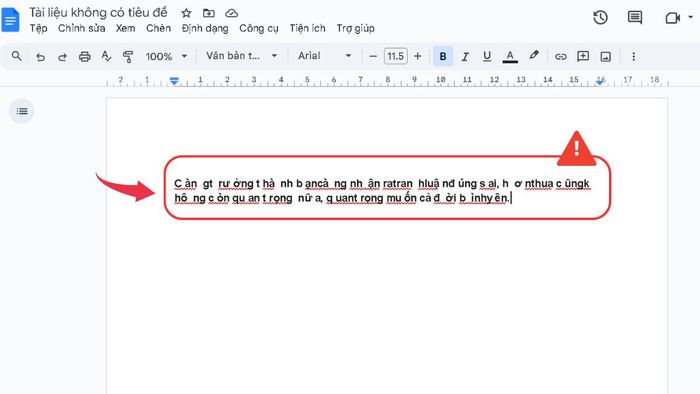Decrease the font size

click(x=373, y=57)
